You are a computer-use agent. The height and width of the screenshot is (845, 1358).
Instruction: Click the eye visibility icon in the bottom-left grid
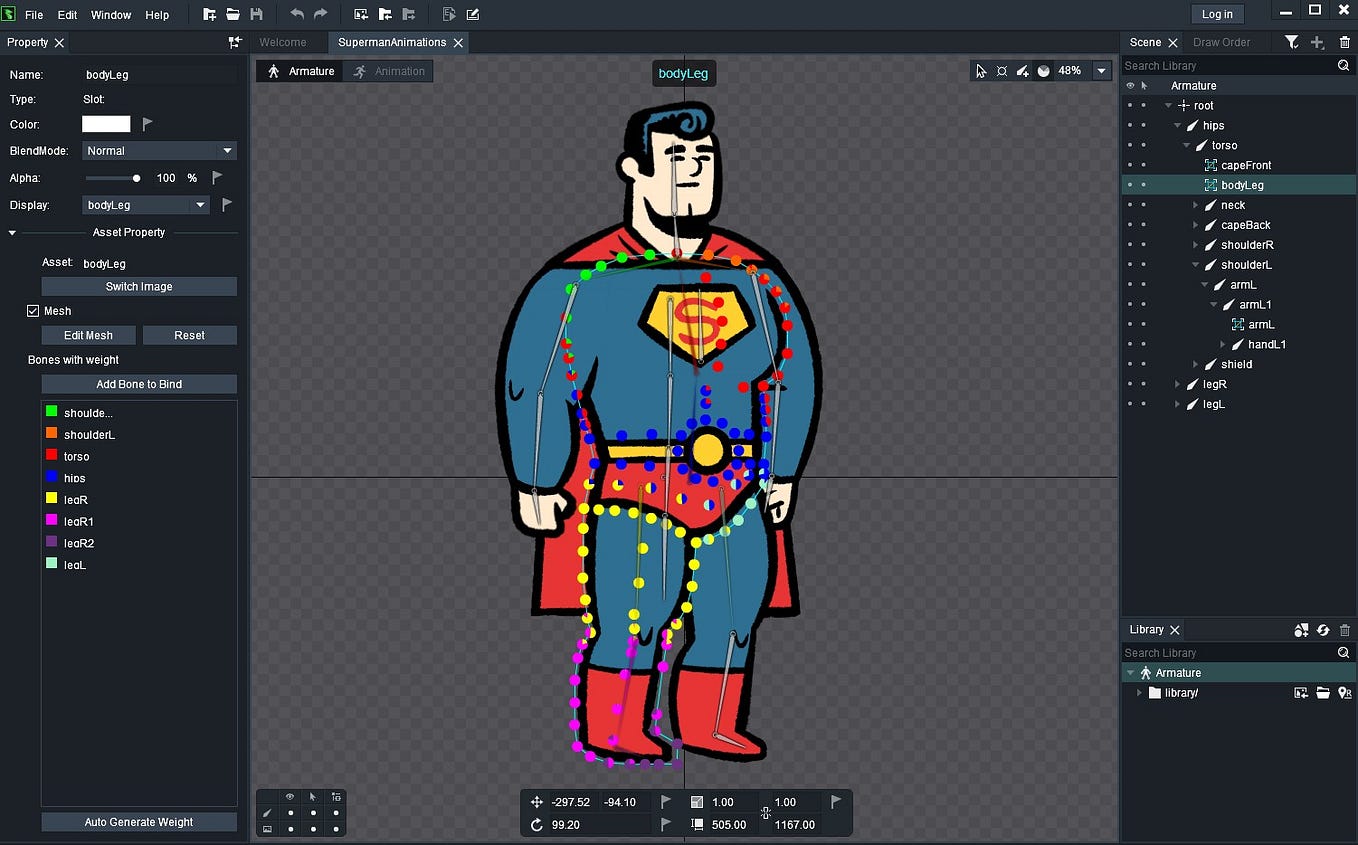(289, 796)
